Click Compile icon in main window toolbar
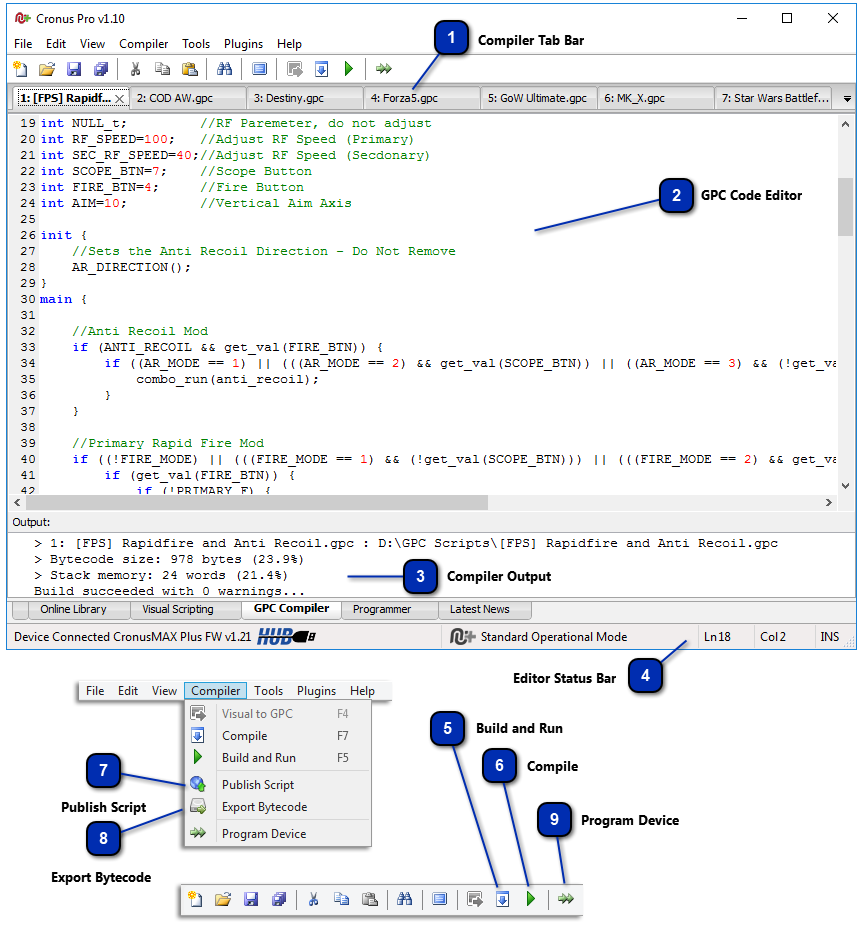 pyautogui.click(x=322, y=69)
